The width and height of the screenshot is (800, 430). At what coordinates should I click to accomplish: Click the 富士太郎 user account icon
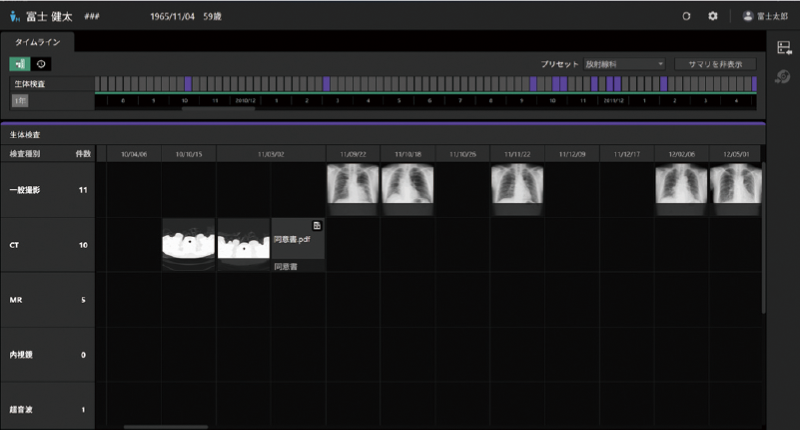tap(748, 16)
